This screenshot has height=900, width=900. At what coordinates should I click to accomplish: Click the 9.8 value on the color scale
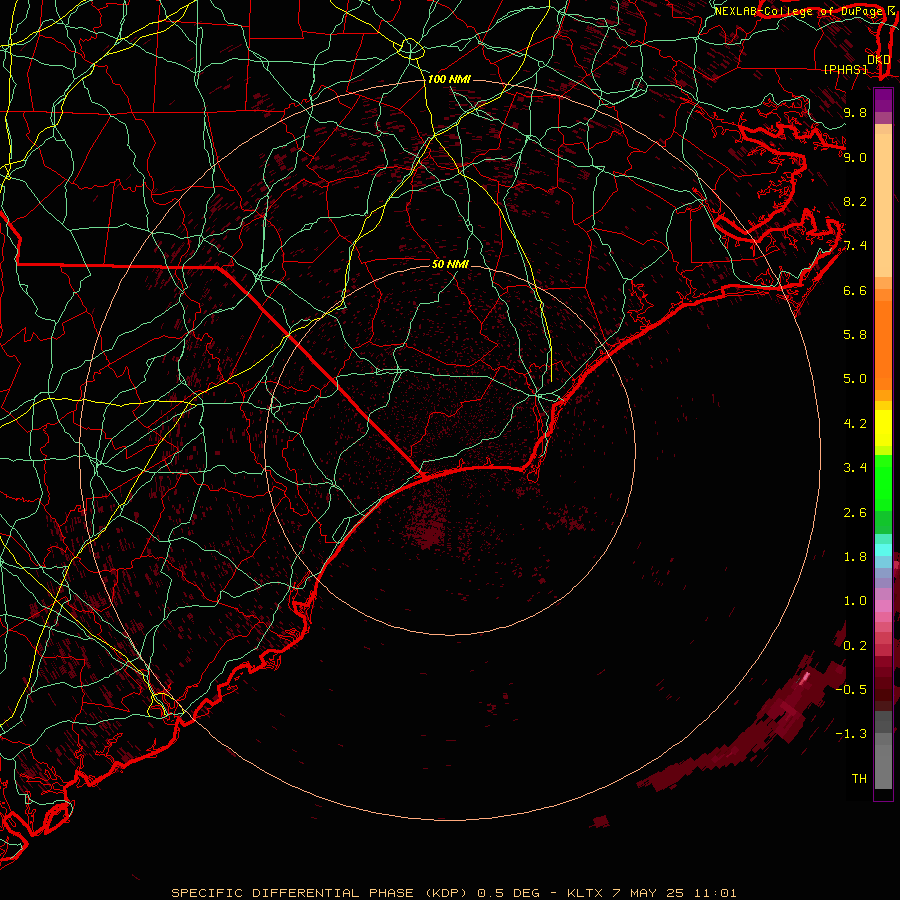click(x=855, y=112)
